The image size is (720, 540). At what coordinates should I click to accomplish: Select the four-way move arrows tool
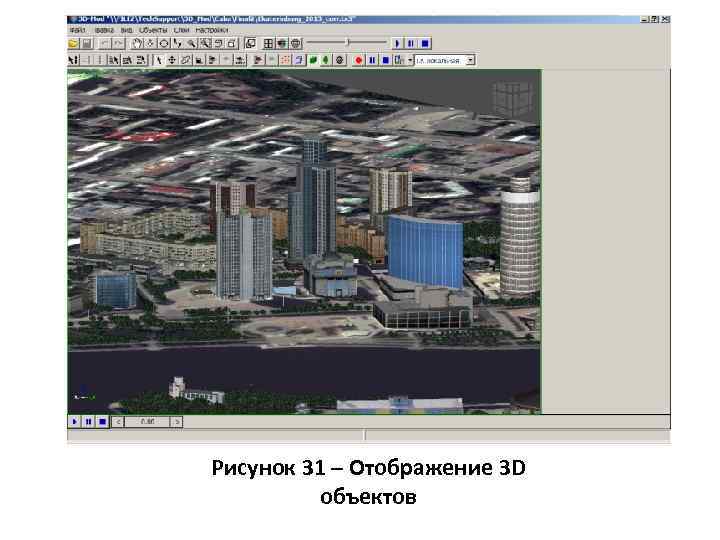[172, 60]
